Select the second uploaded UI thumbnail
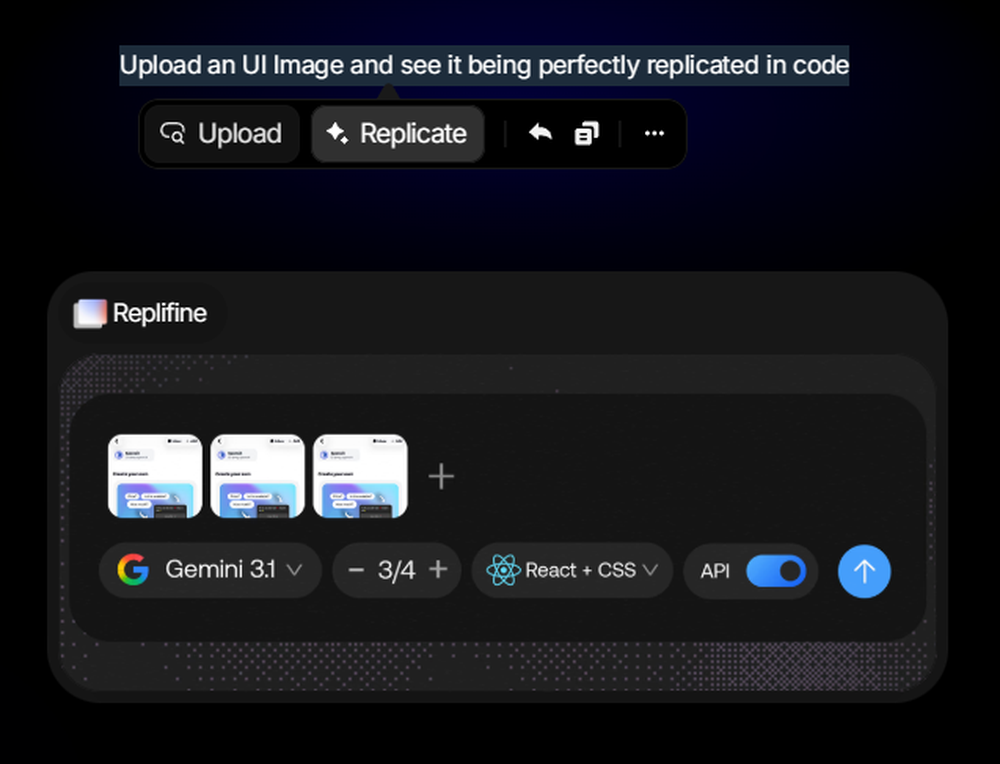This screenshot has height=764, width=1000. pos(258,476)
